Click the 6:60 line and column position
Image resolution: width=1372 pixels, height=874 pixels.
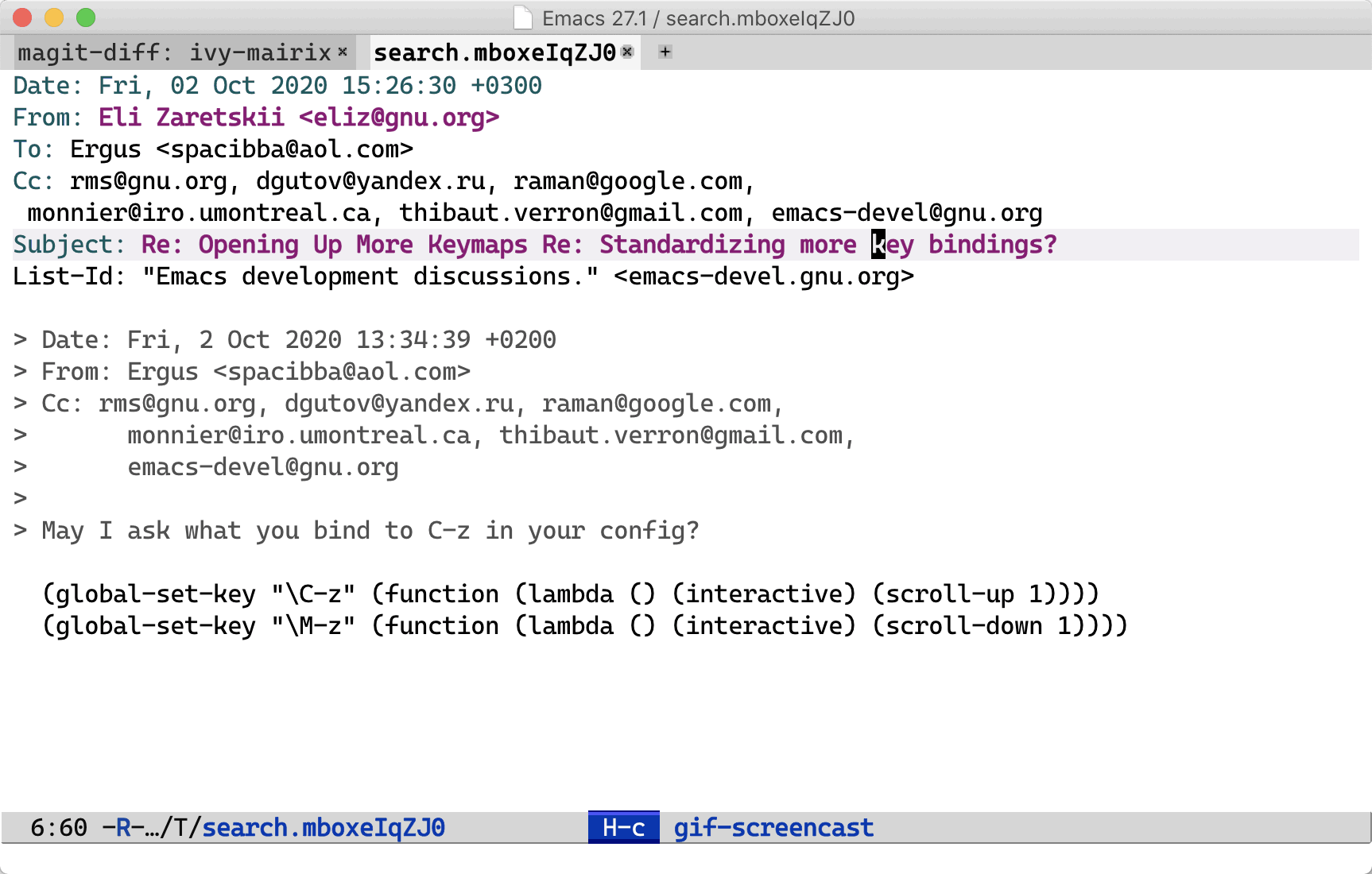(59, 827)
